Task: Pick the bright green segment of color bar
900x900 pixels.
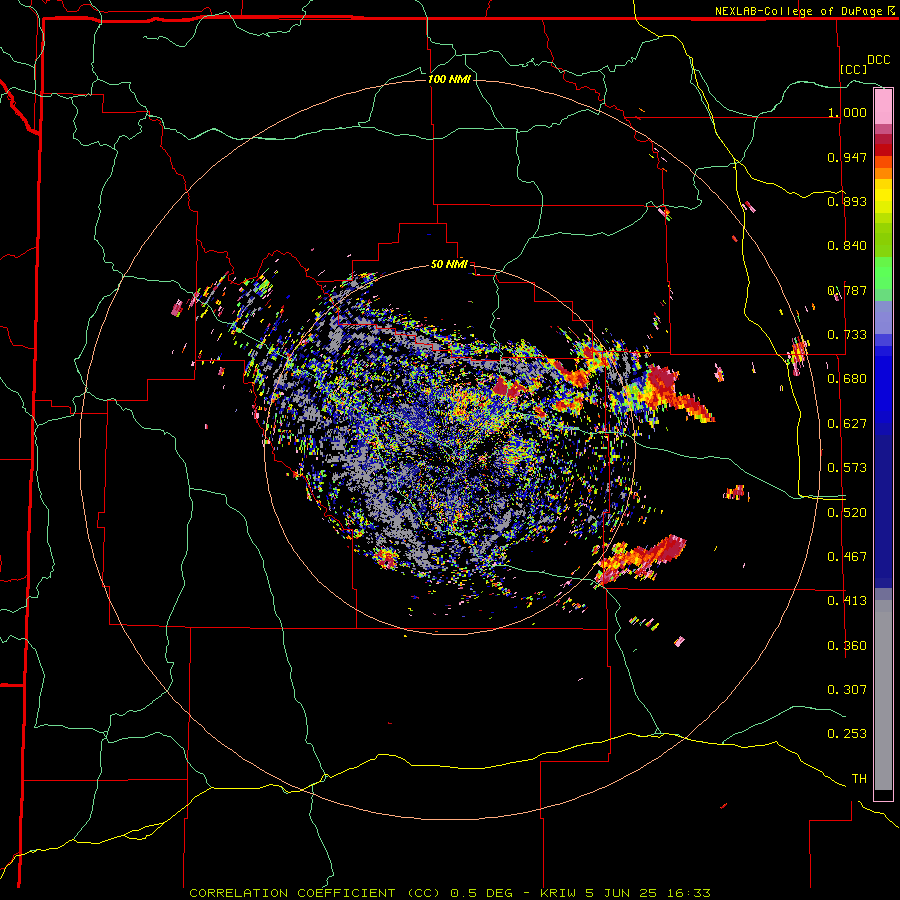Action: click(883, 273)
